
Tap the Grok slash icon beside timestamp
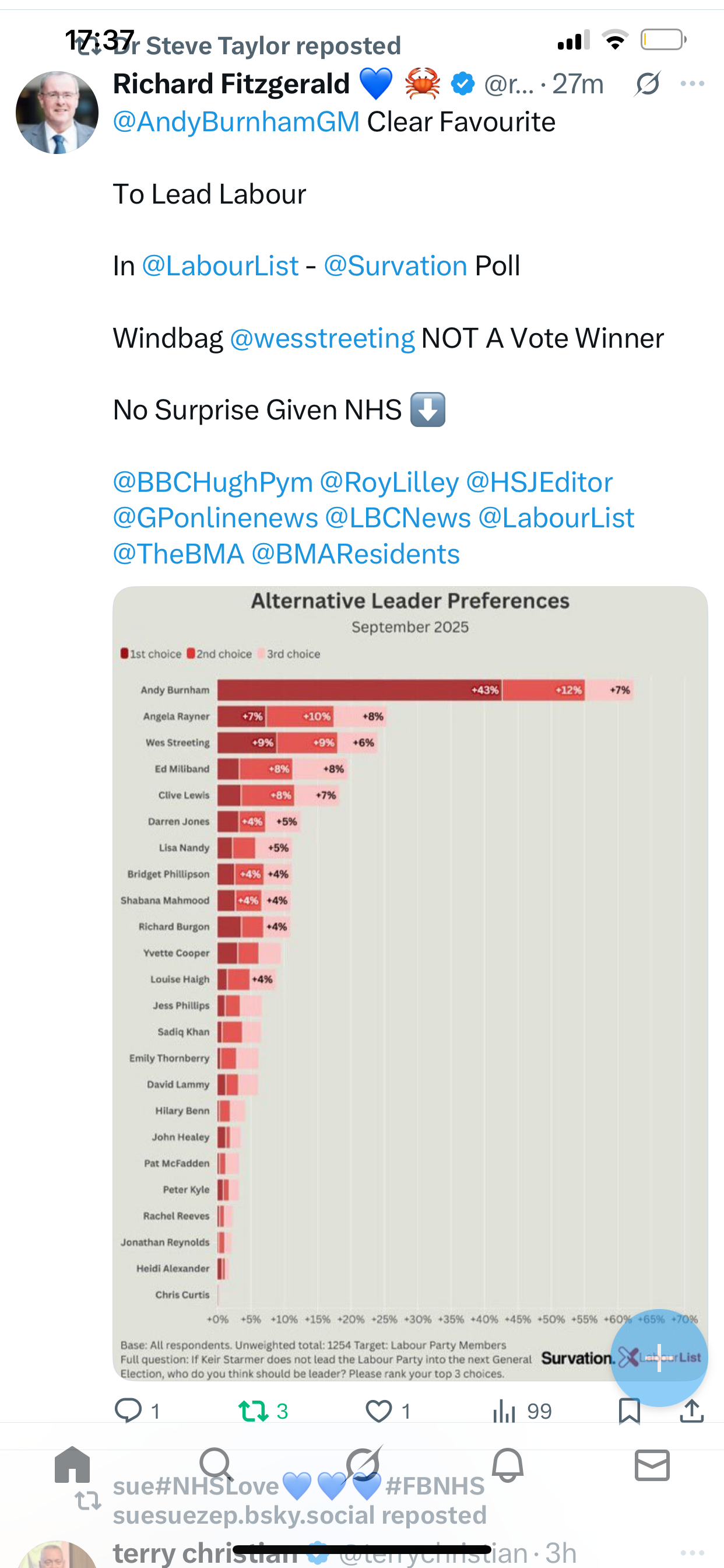647,83
